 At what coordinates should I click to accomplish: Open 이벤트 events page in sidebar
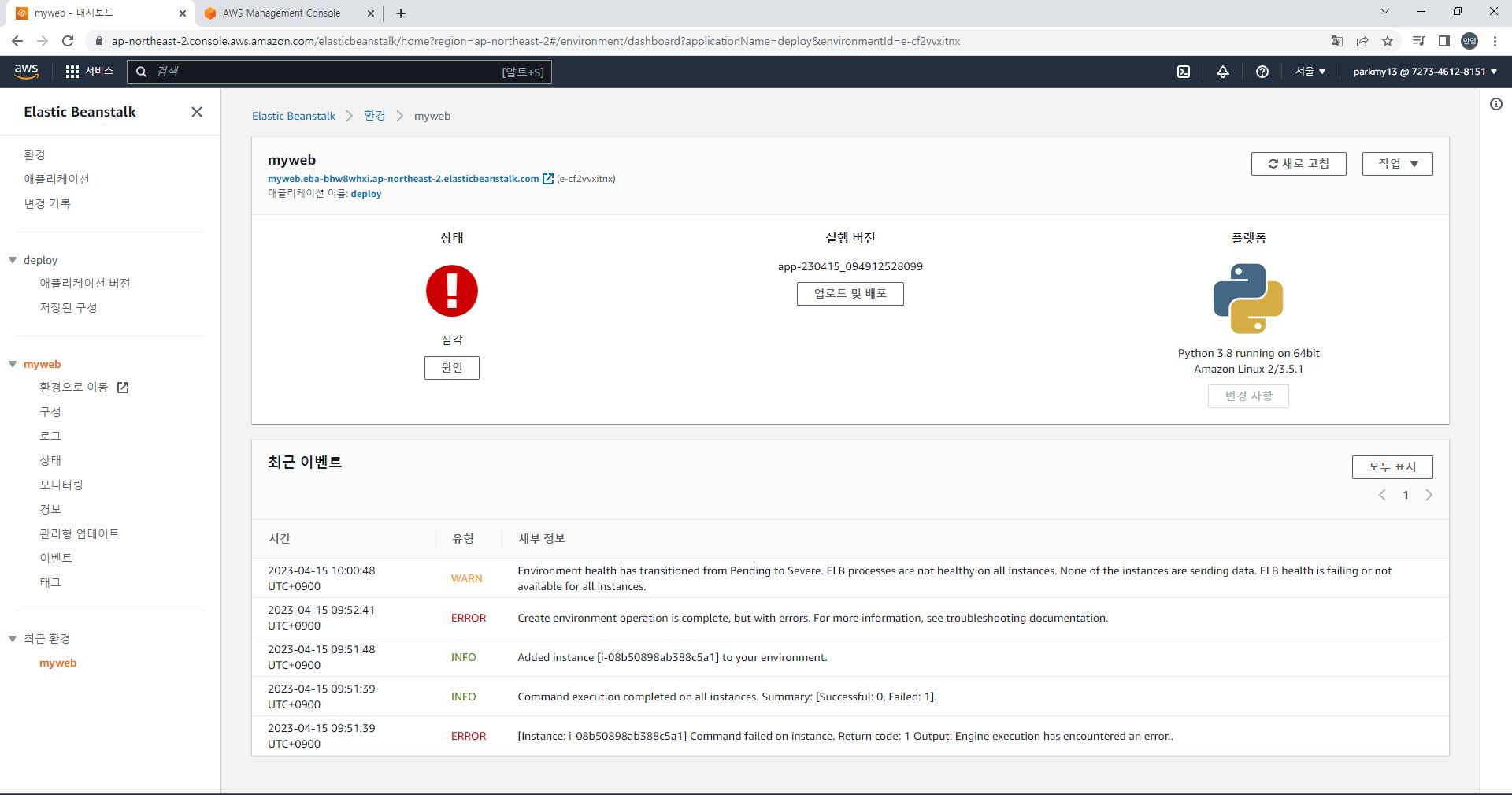(x=56, y=558)
